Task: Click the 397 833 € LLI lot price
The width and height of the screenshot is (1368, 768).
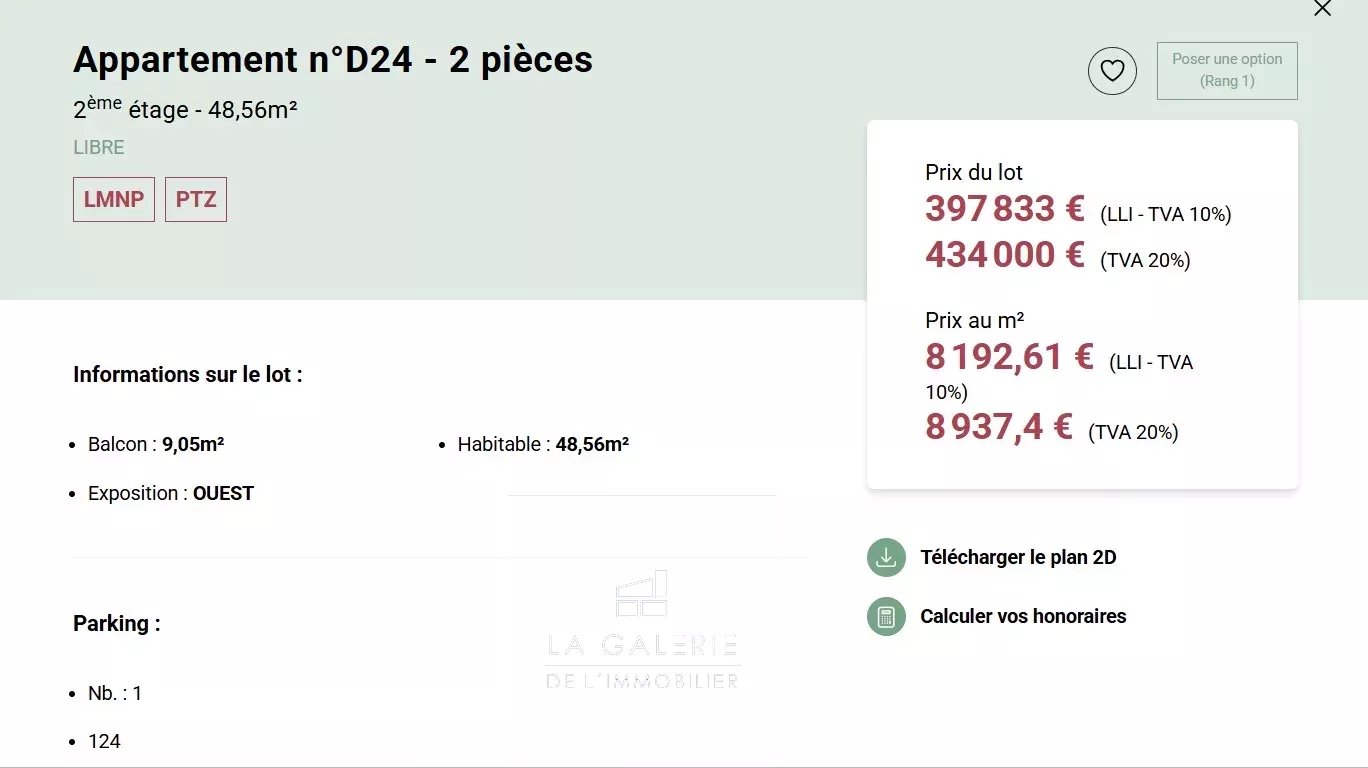Action: tap(1004, 209)
